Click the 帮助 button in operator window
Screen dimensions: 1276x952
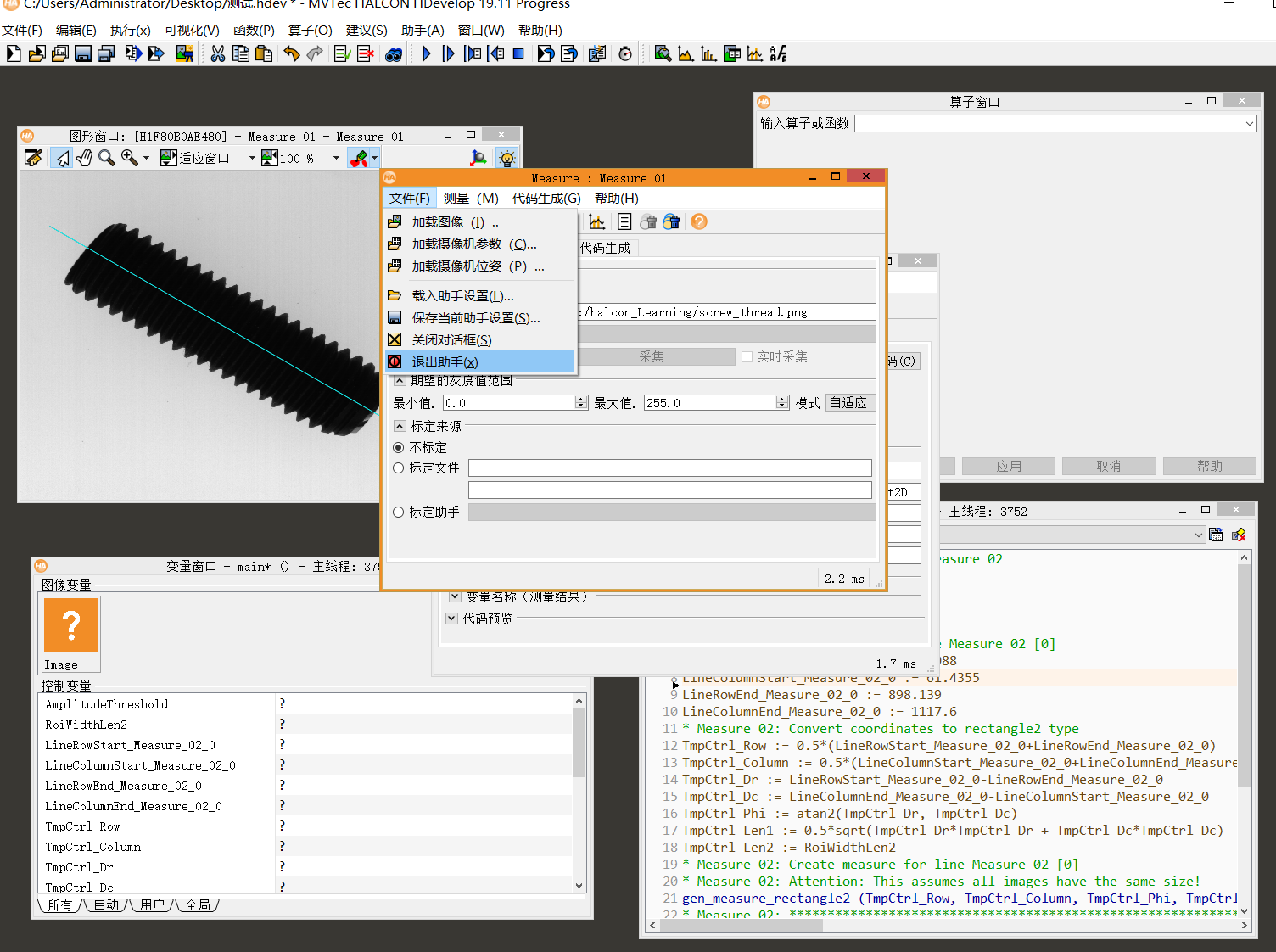click(1210, 466)
